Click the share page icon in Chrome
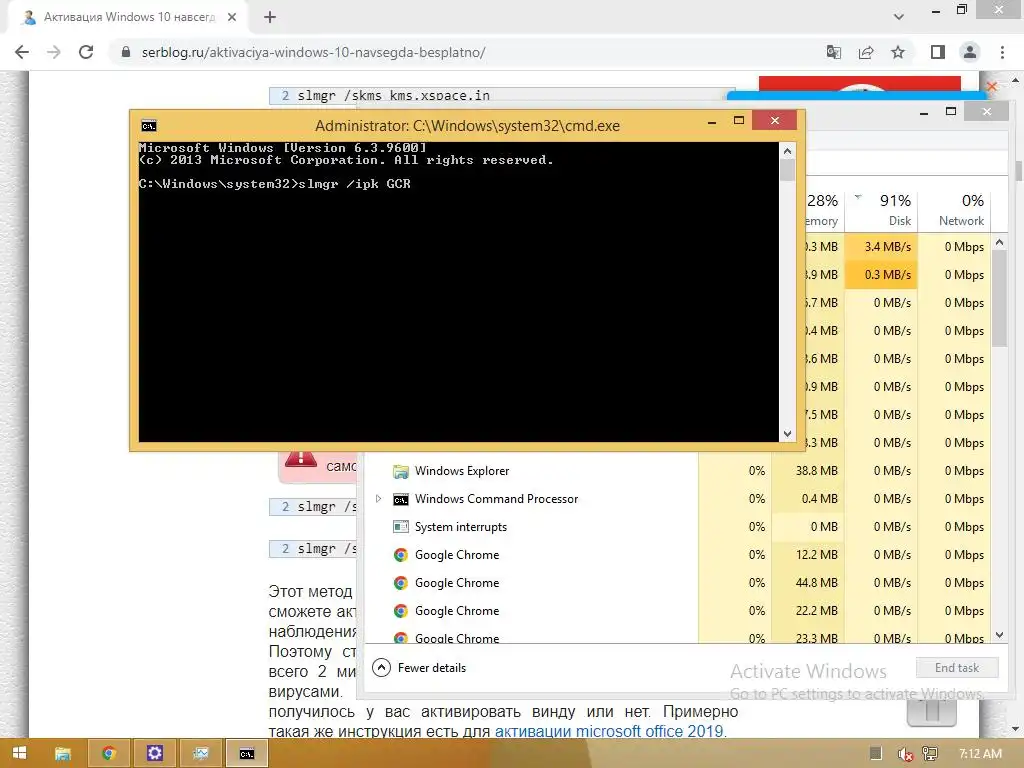Viewport: 1024px width, 768px height. [x=866, y=52]
